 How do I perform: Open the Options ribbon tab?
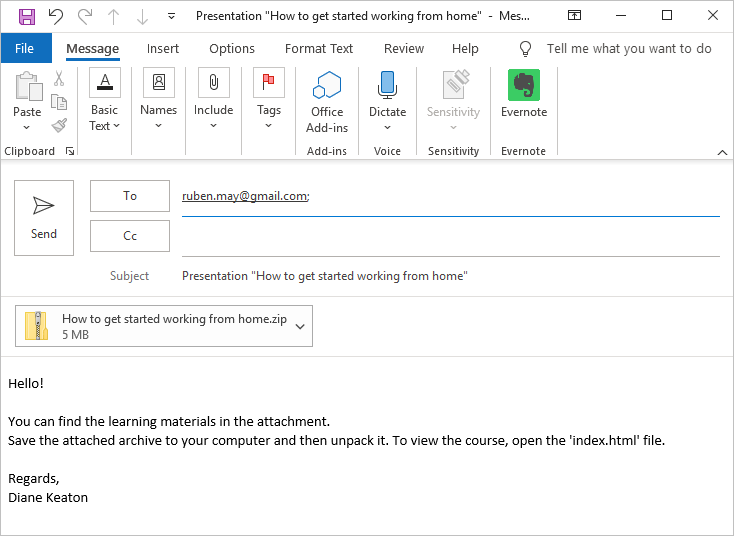point(232,48)
